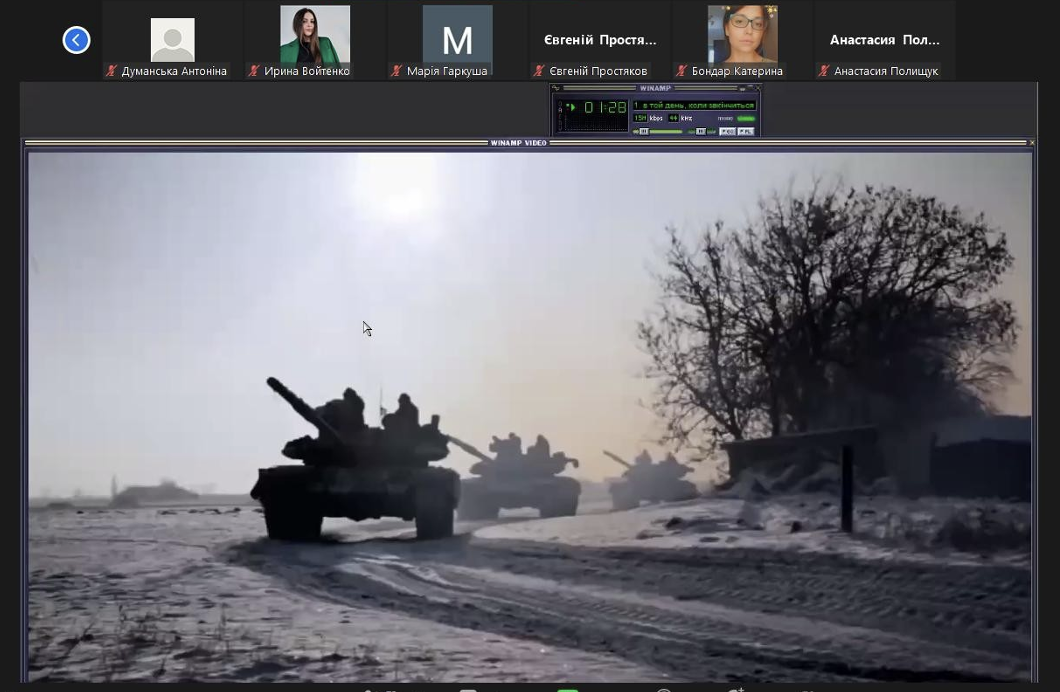The height and width of the screenshot is (692, 1060).
Task: Toggle Winamp time display elapsed/remaining
Action: tap(604, 108)
